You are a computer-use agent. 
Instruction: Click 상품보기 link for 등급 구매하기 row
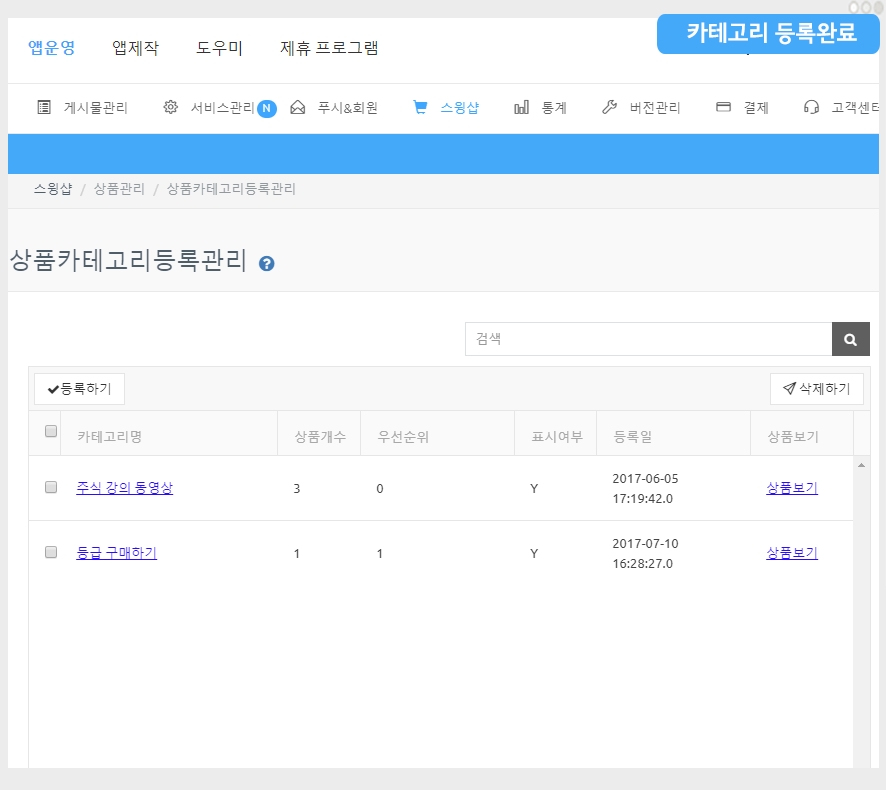click(792, 553)
